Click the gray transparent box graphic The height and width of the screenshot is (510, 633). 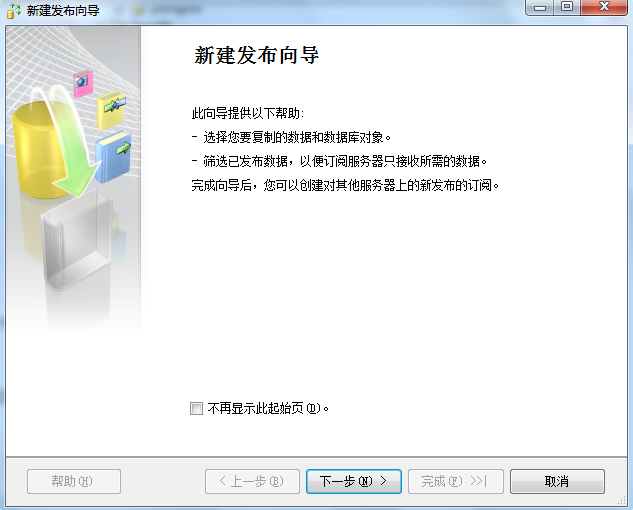(x=77, y=240)
